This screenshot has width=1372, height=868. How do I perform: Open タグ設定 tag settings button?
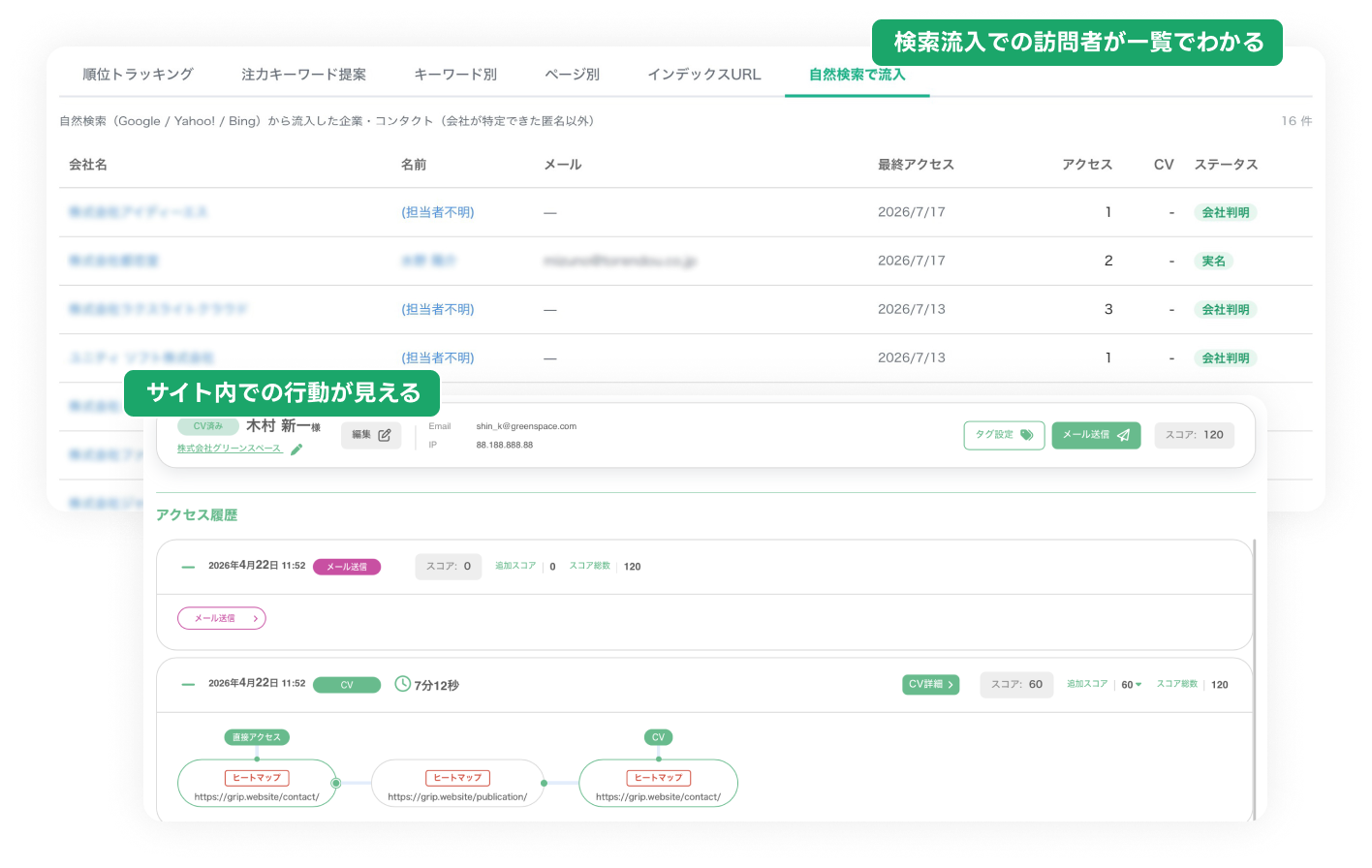pos(1004,435)
